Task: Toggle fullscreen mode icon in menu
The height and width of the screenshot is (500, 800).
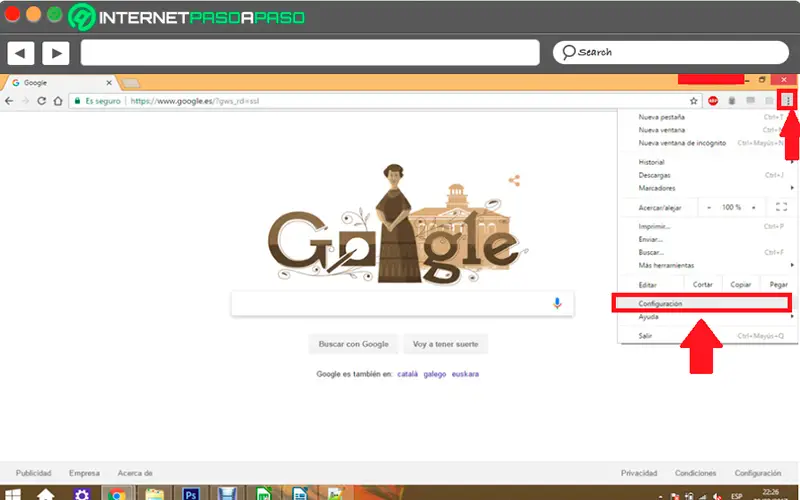Action: click(781, 207)
